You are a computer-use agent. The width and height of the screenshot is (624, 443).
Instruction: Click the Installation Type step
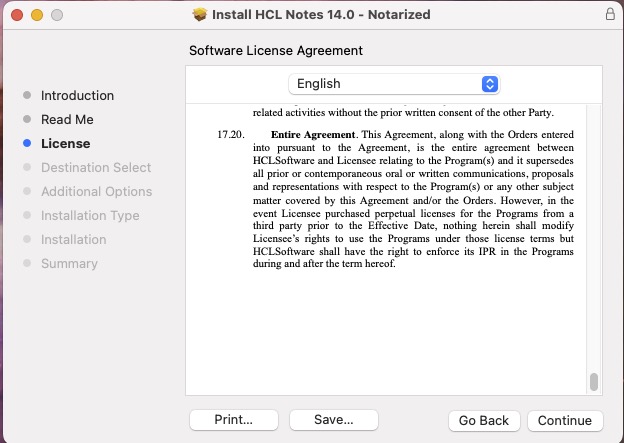pos(90,216)
